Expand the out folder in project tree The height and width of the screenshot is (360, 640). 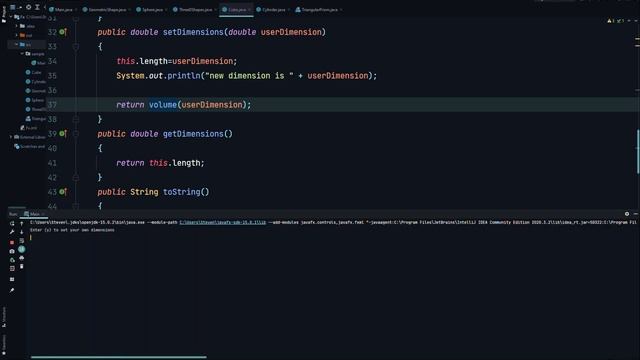pyautogui.click(x=17, y=35)
